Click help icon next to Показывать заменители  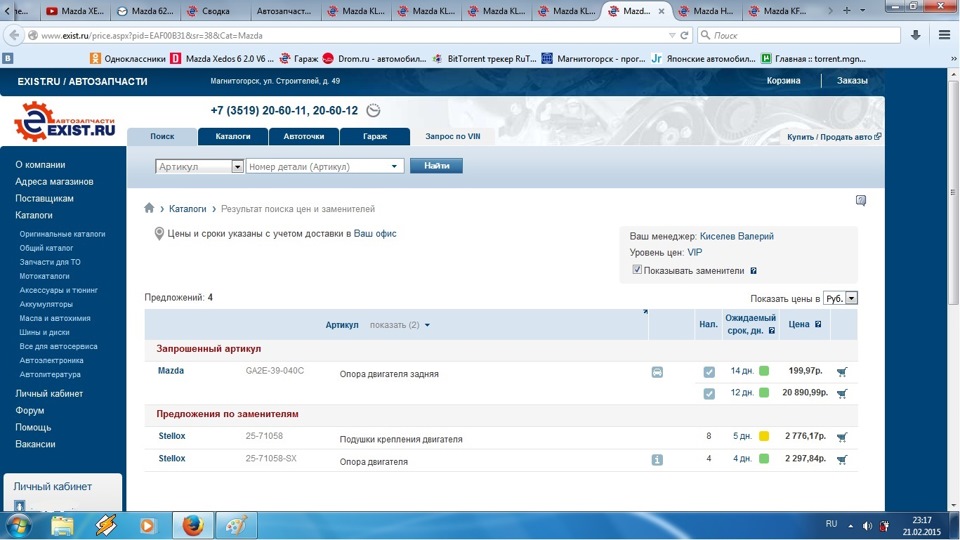click(754, 271)
